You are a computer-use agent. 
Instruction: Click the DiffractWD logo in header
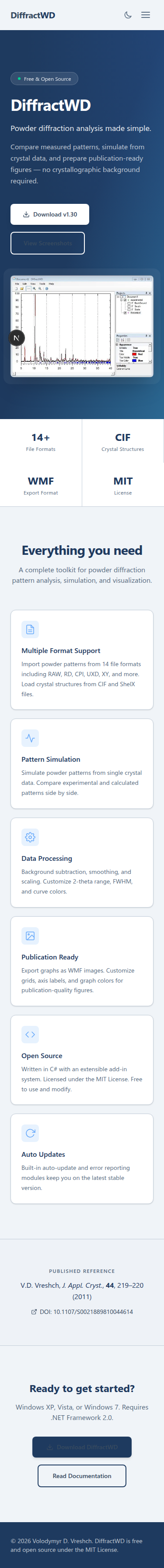pos(33,15)
